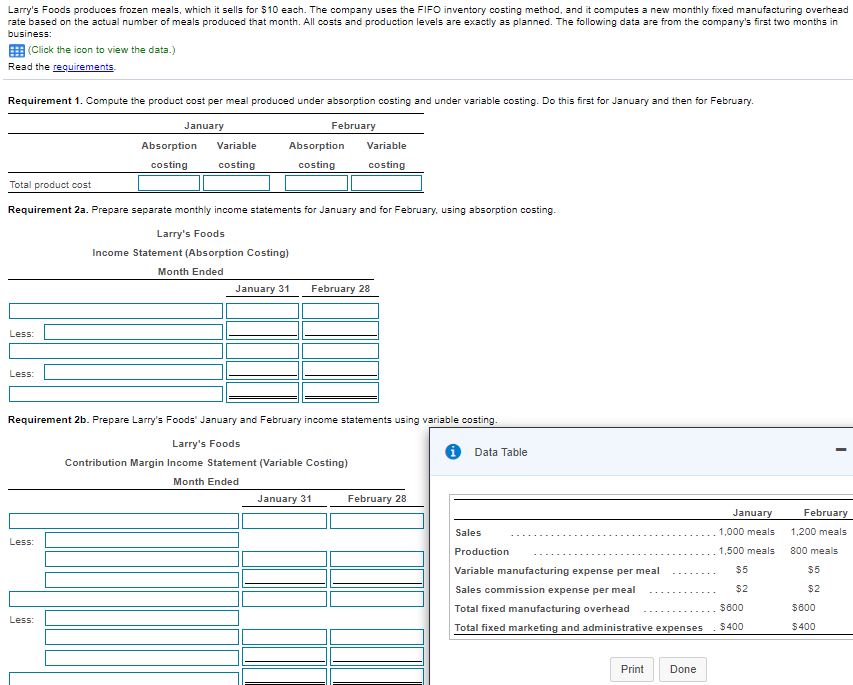Click first Less label field in variable costing statement
Image resolution: width=853 pixels, height=685 pixels.
coord(142,540)
